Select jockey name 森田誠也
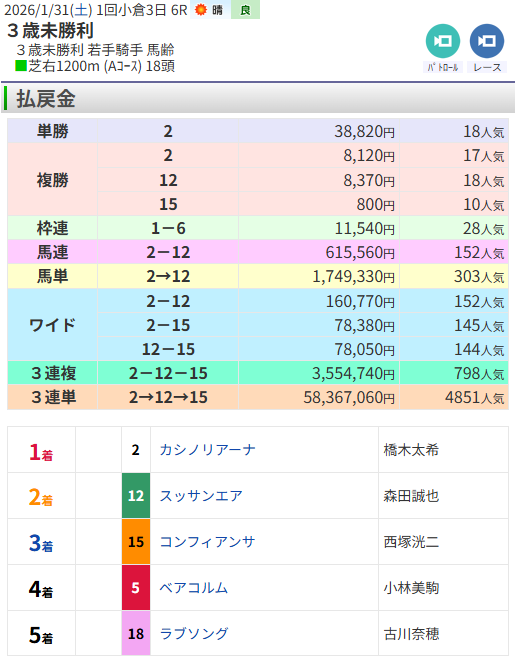This screenshot has width=516, height=661. (x=411, y=496)
